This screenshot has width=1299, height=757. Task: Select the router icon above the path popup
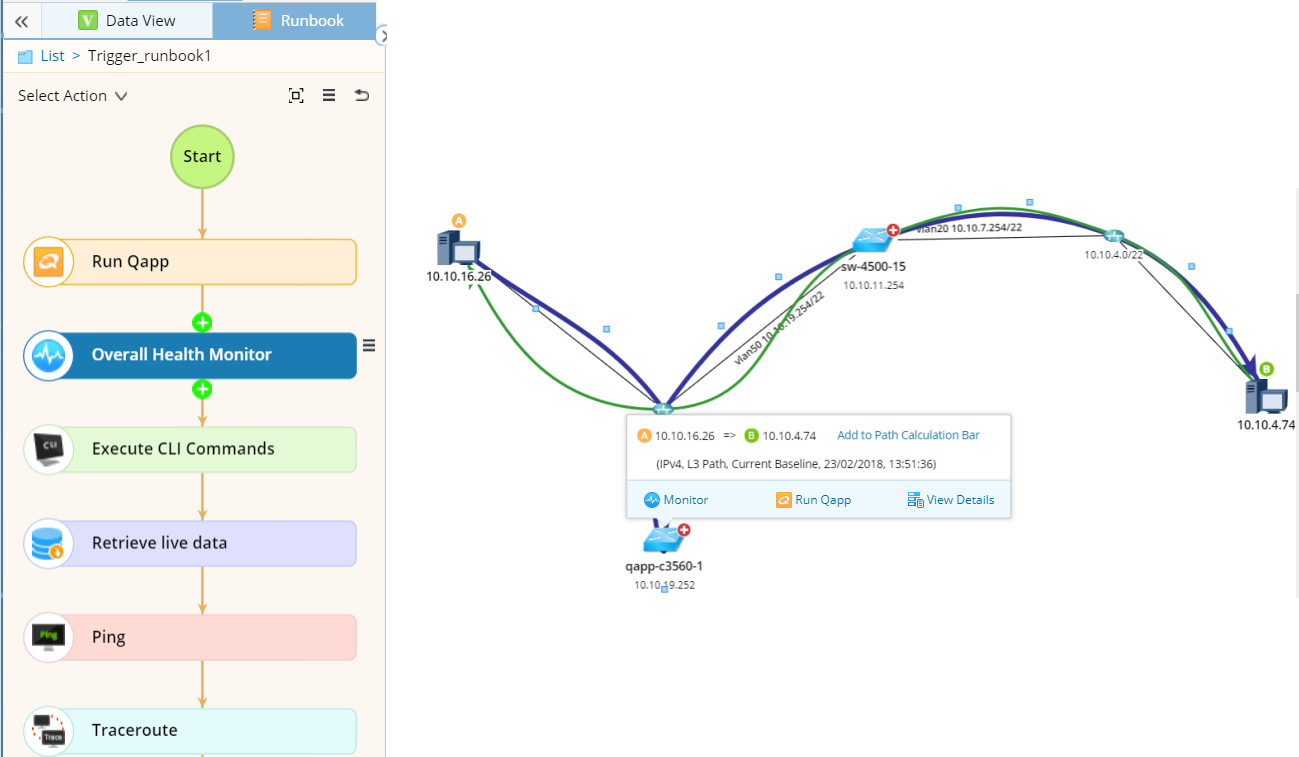pos(662,407)
